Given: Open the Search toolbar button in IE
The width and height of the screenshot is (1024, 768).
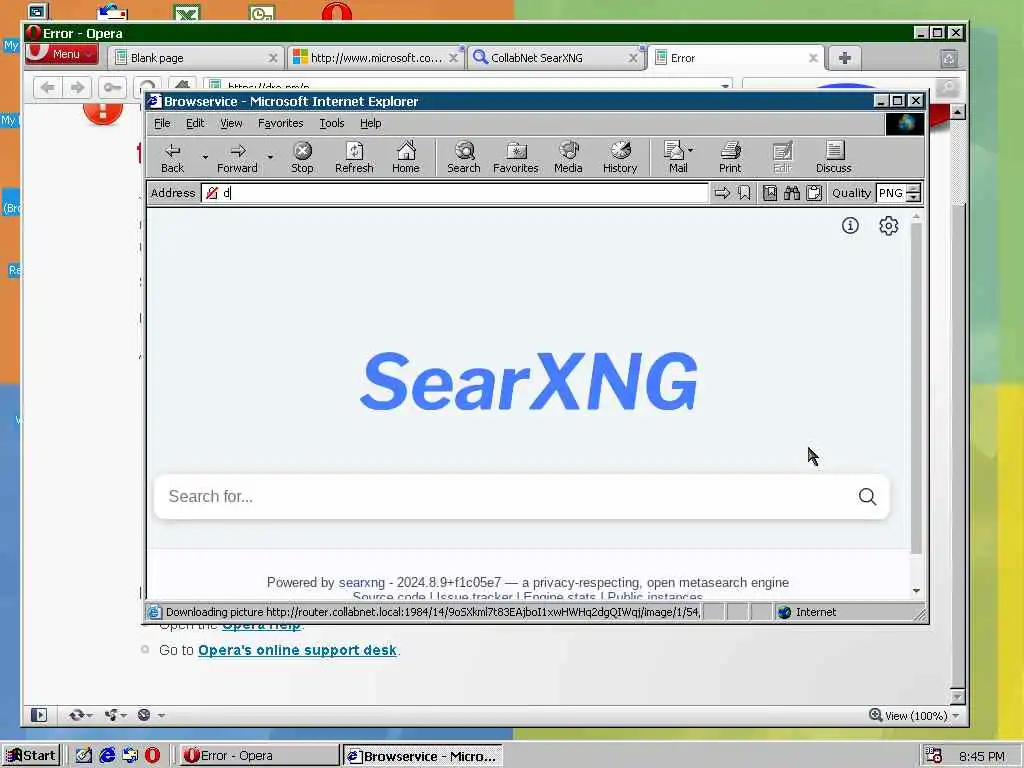Looking at the screenshot, I should pyautogui.click(x=464, y=157).
